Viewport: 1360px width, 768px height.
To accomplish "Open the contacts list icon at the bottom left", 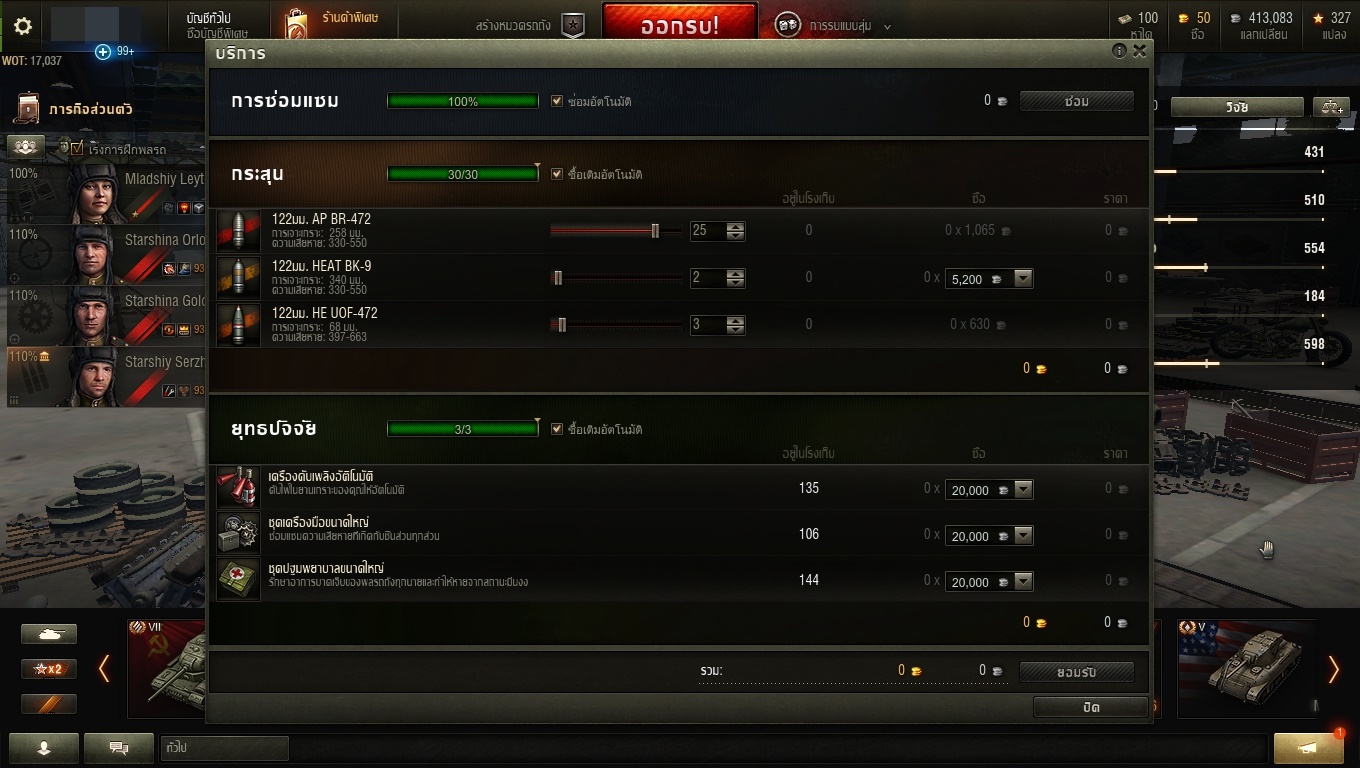I will tap(43, 747).
